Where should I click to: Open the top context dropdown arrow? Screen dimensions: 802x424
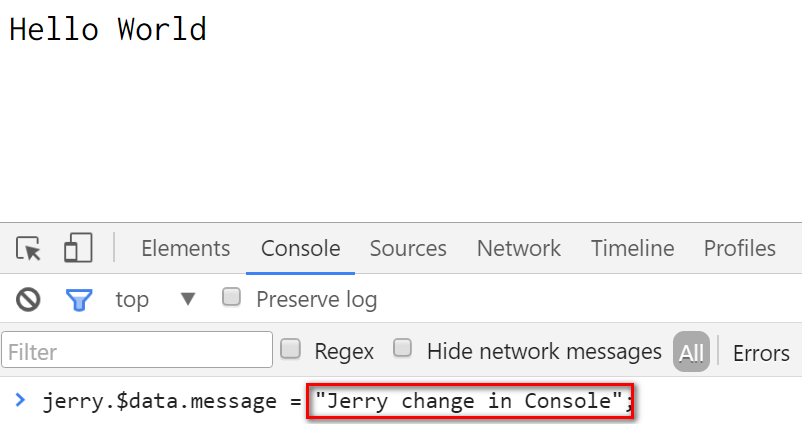(188, 299)
